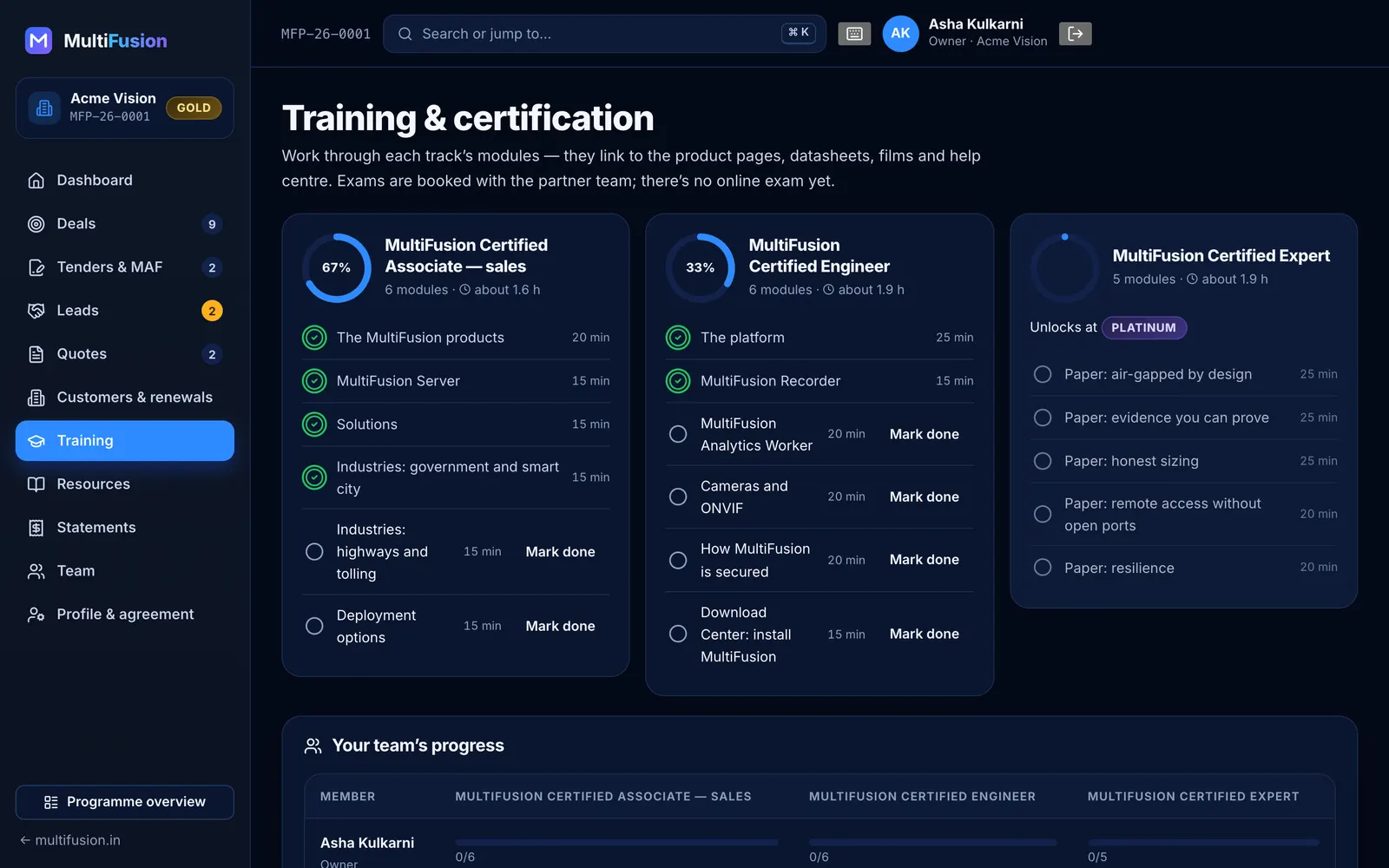1389x868 pixels.
Task: Click the 67% progress ring
Action: (x=337, y=267)
